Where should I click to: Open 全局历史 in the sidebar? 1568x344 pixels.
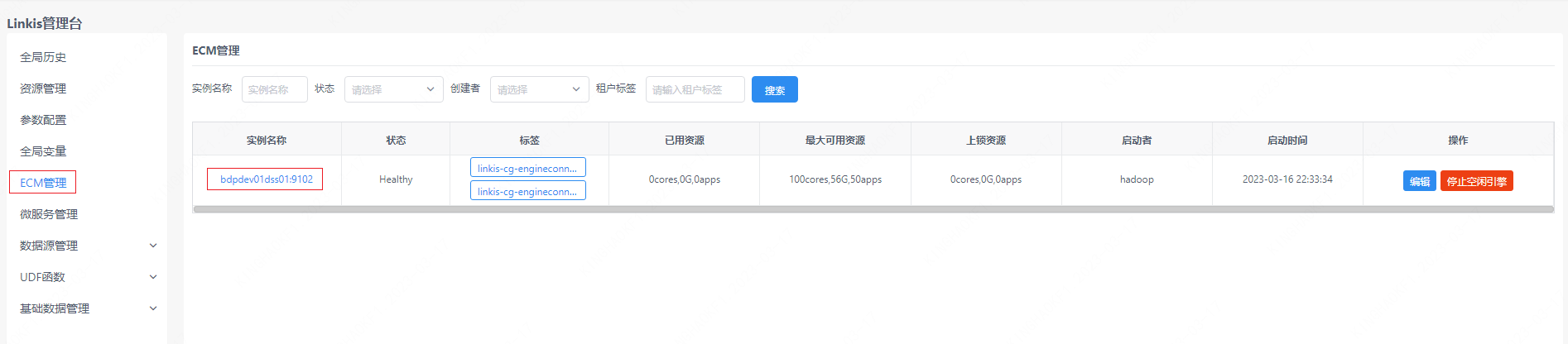click(43, 57)
